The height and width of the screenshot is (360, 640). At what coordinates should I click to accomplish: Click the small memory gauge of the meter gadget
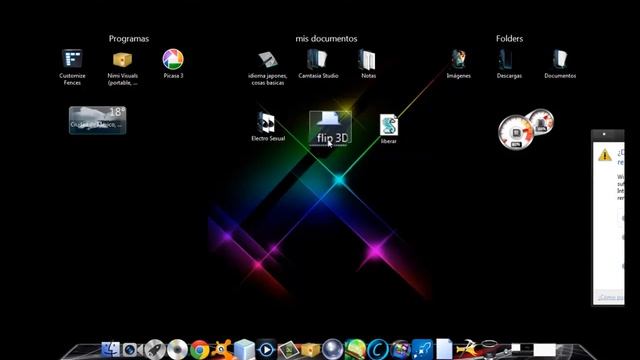541,122
